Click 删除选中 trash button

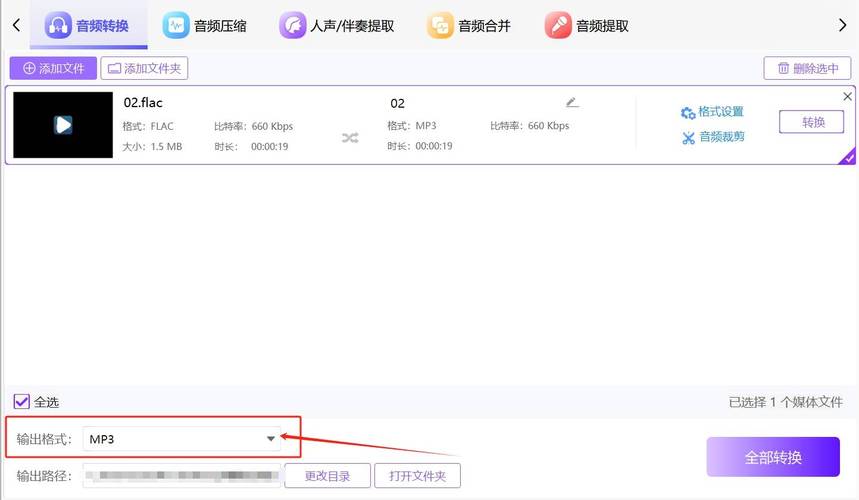pyautogui.click(x=804, y=68)
